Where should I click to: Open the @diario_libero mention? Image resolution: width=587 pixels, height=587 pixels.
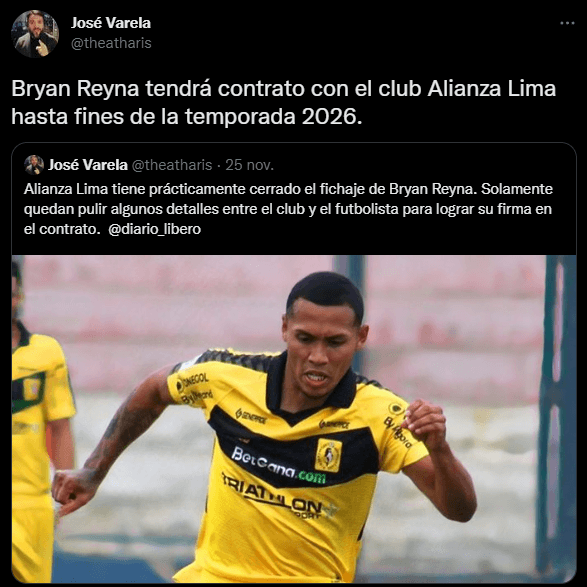click(155, 229)
